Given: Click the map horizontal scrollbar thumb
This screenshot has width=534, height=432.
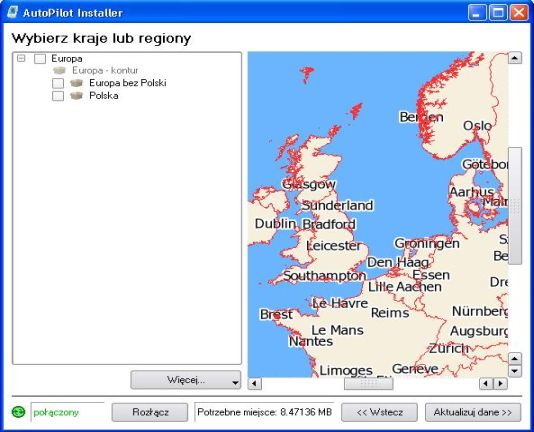Looking at the screenshot, I should 368,384.
